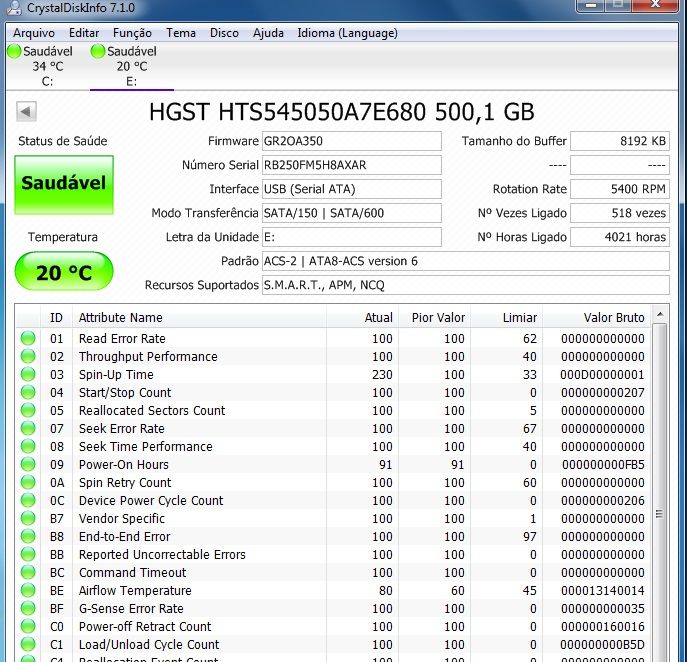Click the green status icon for Airflow Temperature
Viewport: 687px width, 662px height.
point(28,590)
